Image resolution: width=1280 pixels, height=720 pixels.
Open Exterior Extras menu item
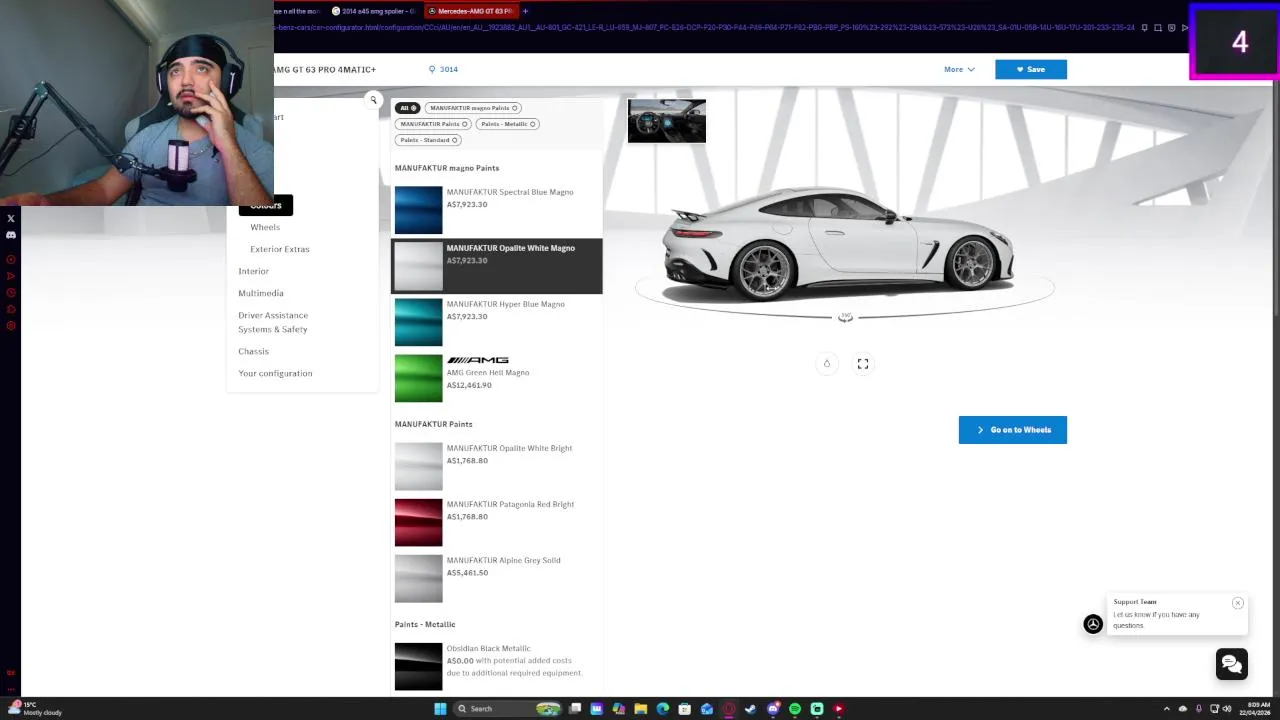click(x=280, y=249)
